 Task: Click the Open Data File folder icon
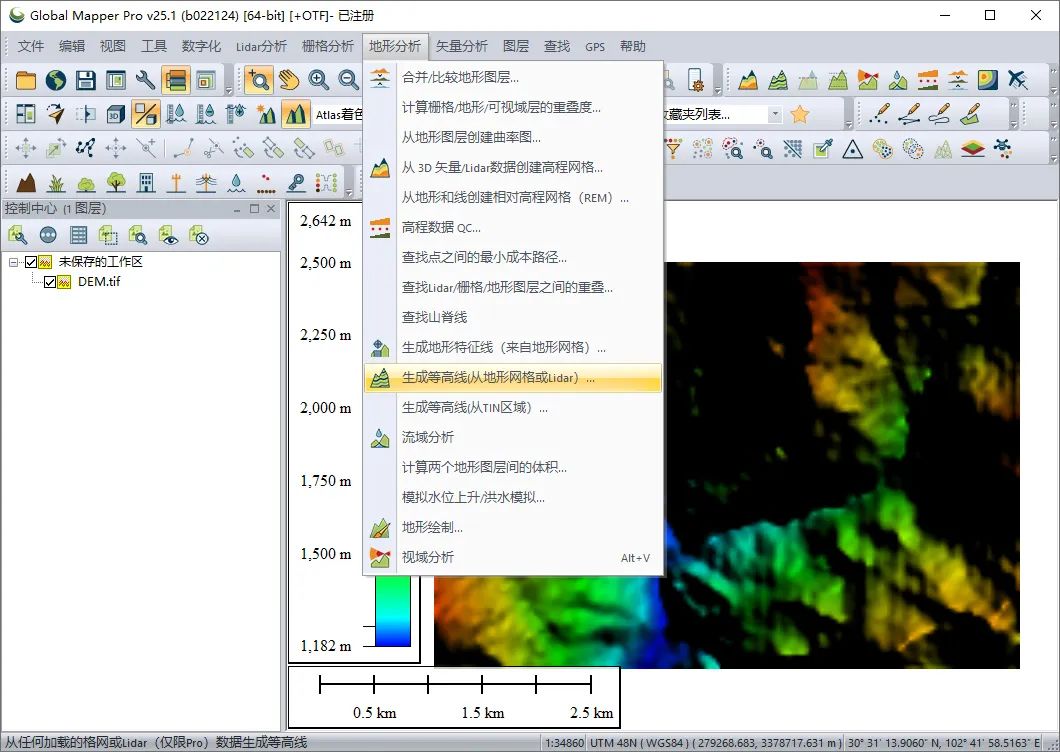[x=26, y=80]
